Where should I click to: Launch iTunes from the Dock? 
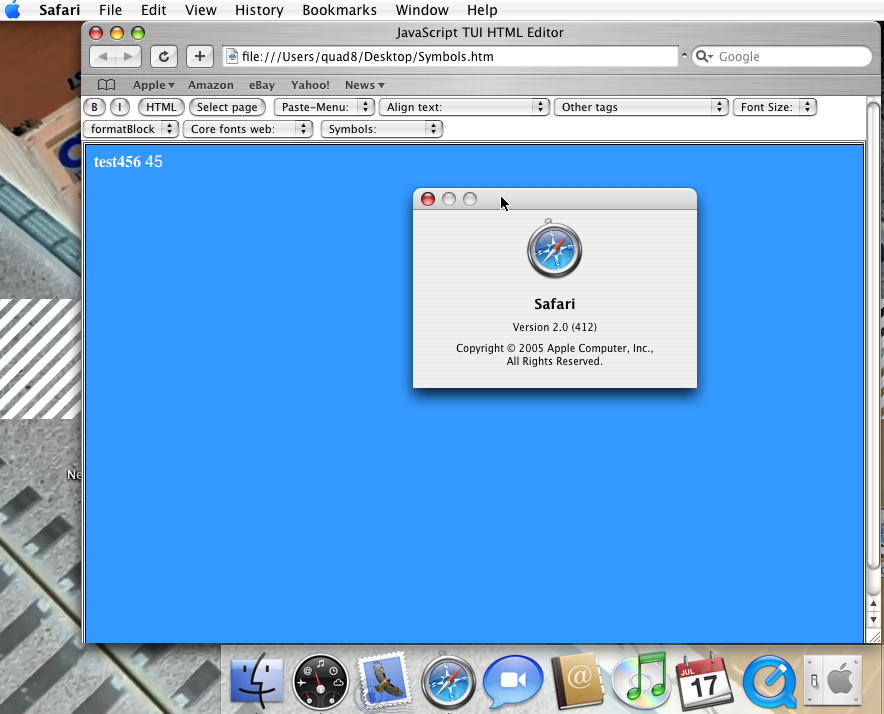click(641, 679)
